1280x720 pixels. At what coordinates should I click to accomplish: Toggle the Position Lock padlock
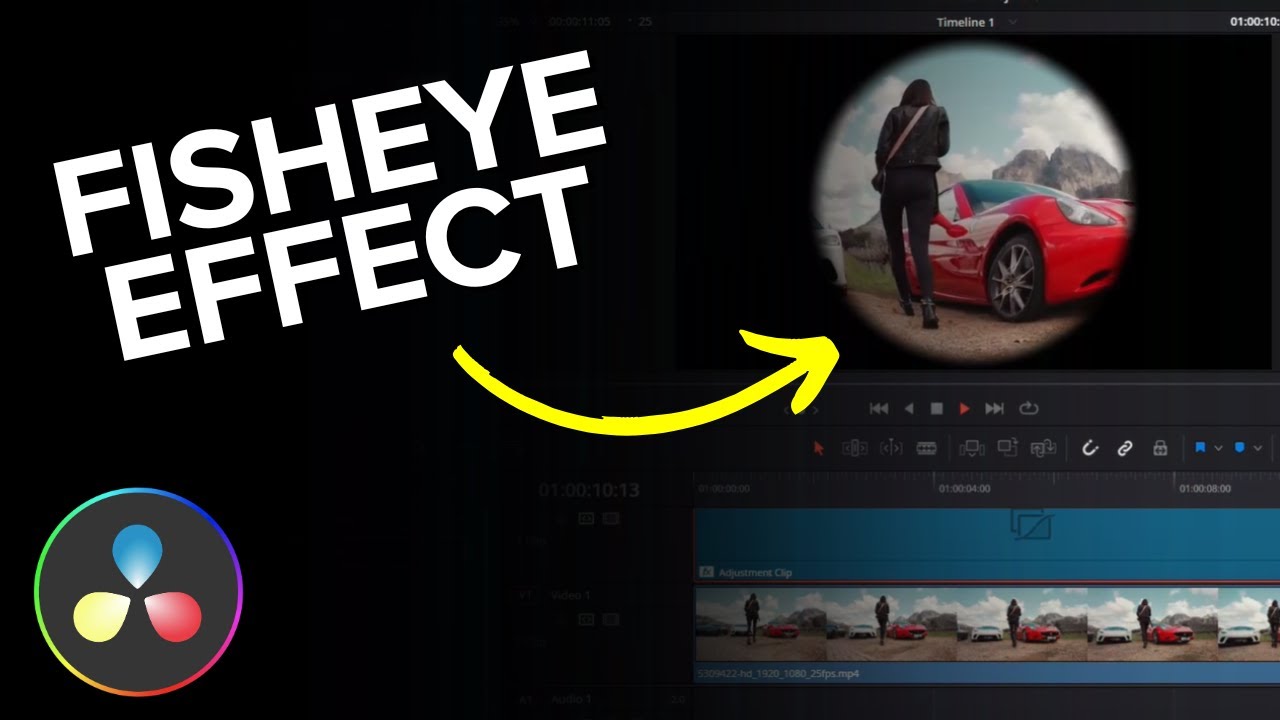(x=1160, y=449)
